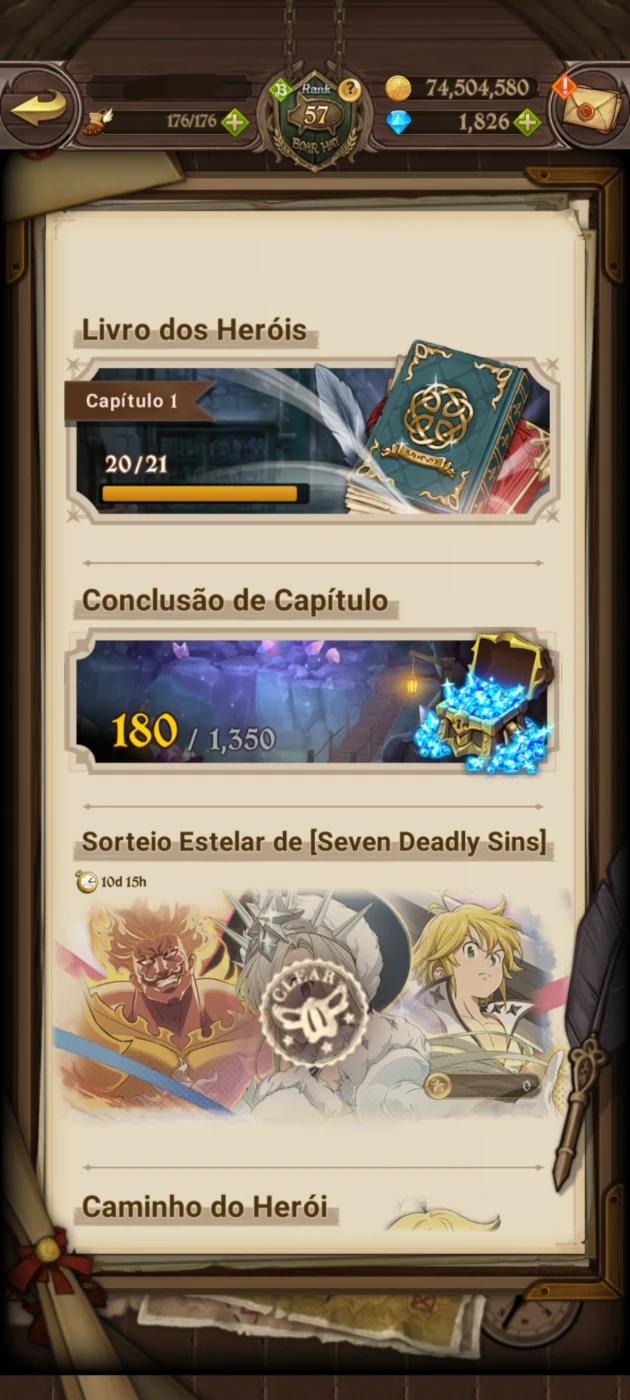630x1400 pixels.
Task: Open Sorteio Estelar Seven Deadly Sins banner
Action: point(312,1000)
